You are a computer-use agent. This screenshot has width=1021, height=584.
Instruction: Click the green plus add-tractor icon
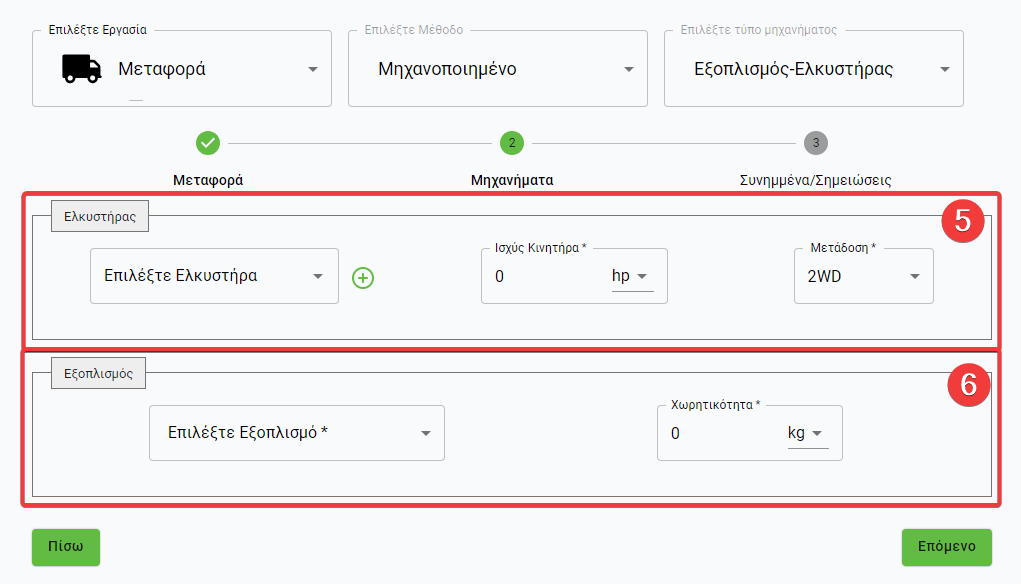coord(363,278)
